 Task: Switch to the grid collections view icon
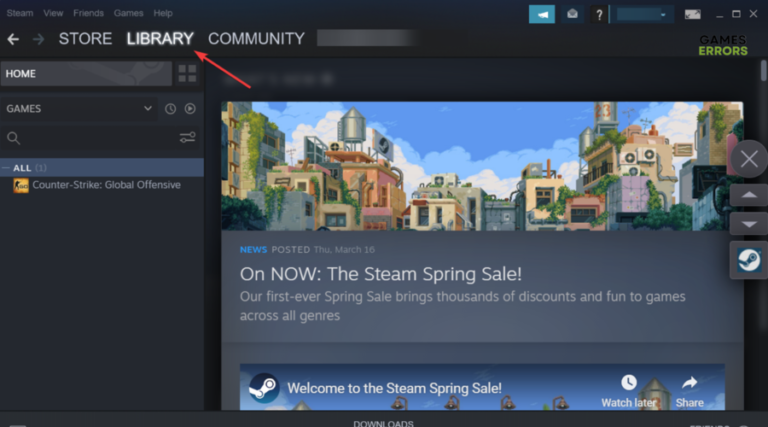(187, 74)
